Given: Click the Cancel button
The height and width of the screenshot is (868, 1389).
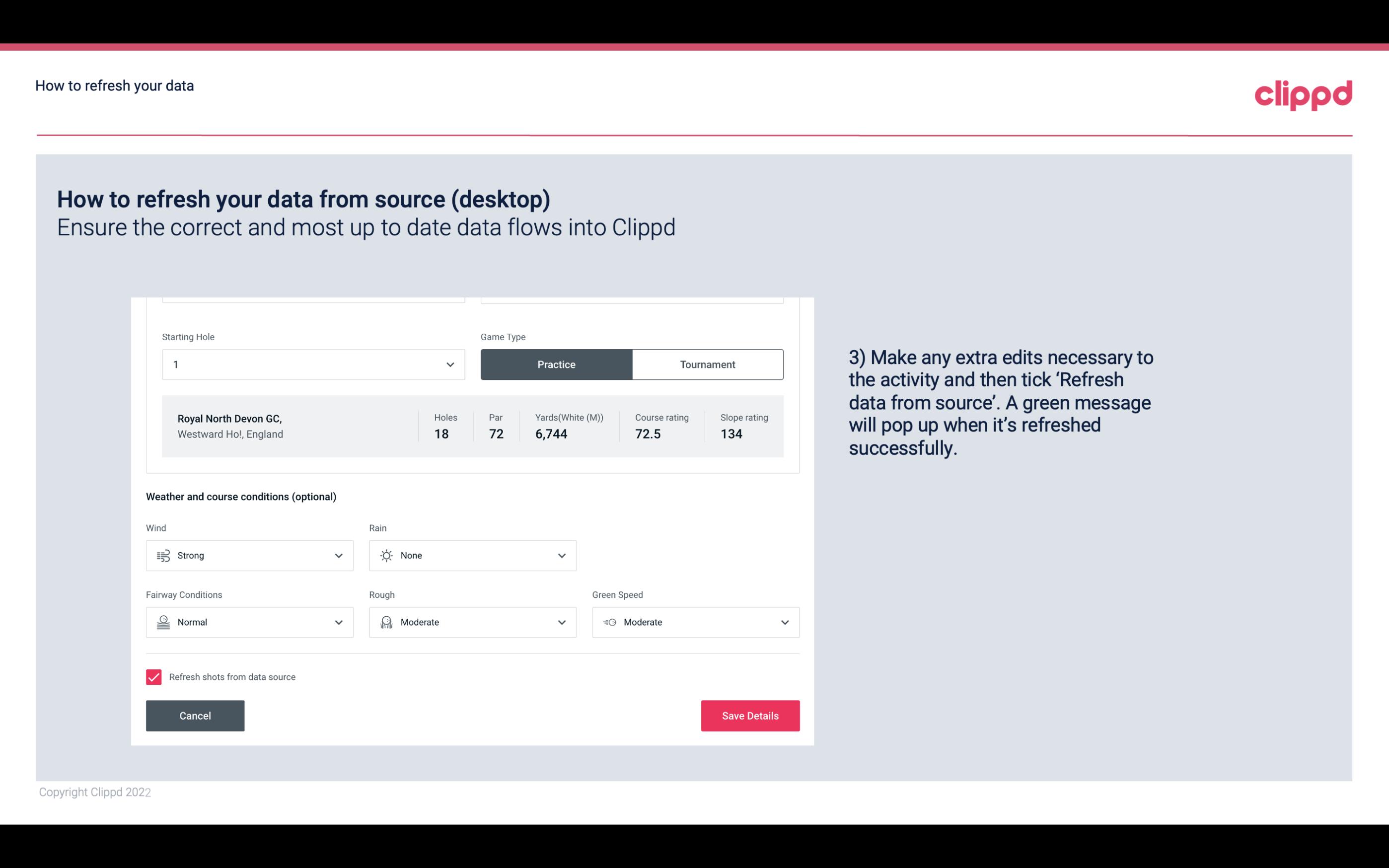Looking at the screenshot, I should click(195, 715).
